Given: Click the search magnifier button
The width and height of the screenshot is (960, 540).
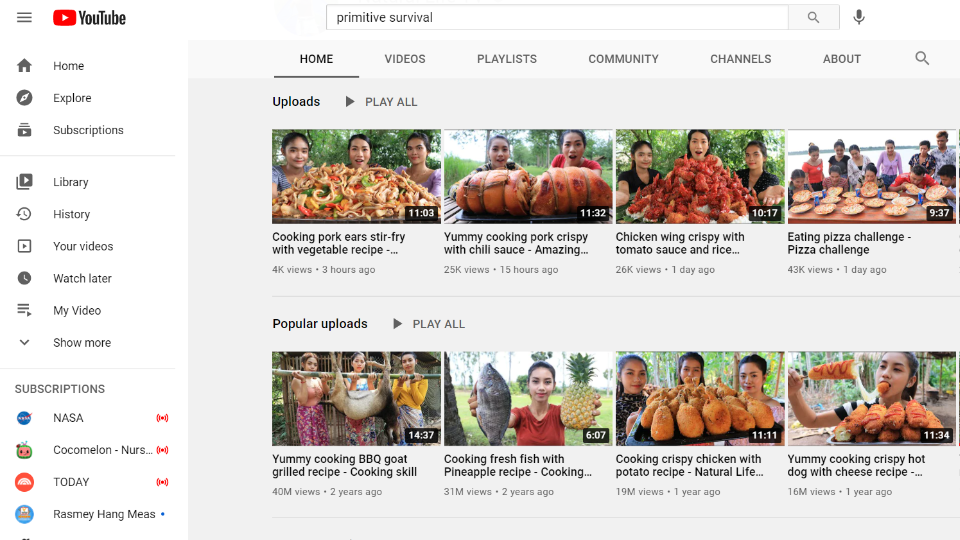Looking at the screenshot, I should coord(813,17).
